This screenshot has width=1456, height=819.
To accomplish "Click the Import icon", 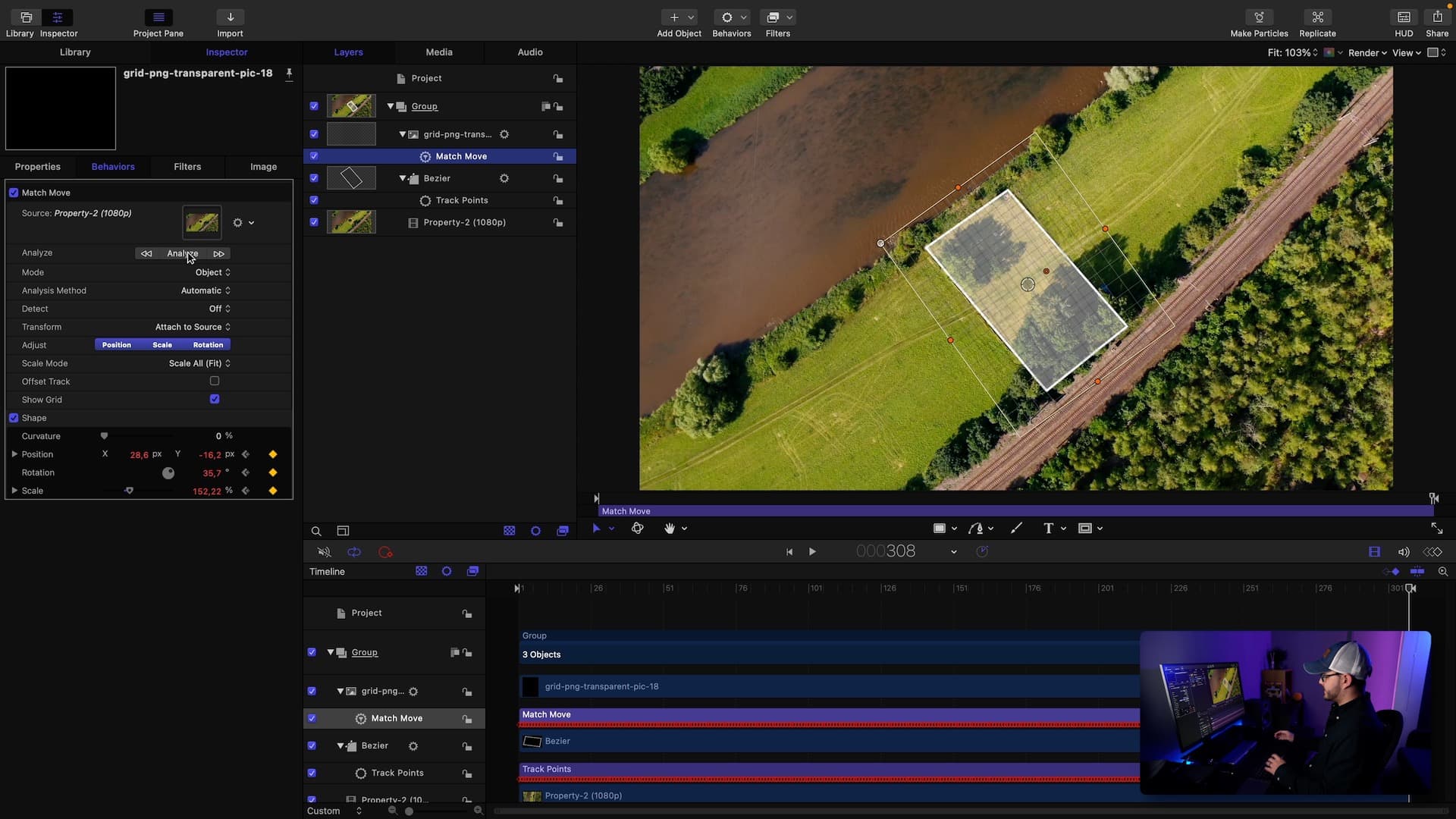I will coord(230,17).
